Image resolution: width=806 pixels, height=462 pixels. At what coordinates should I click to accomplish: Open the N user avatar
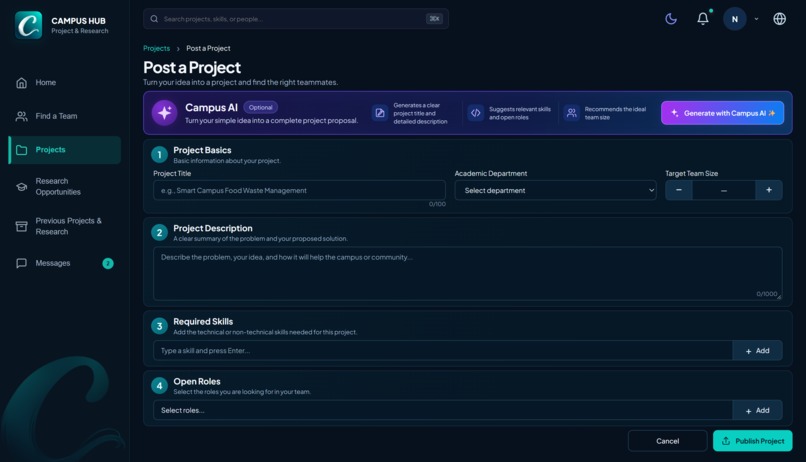(x=735, y=19)
